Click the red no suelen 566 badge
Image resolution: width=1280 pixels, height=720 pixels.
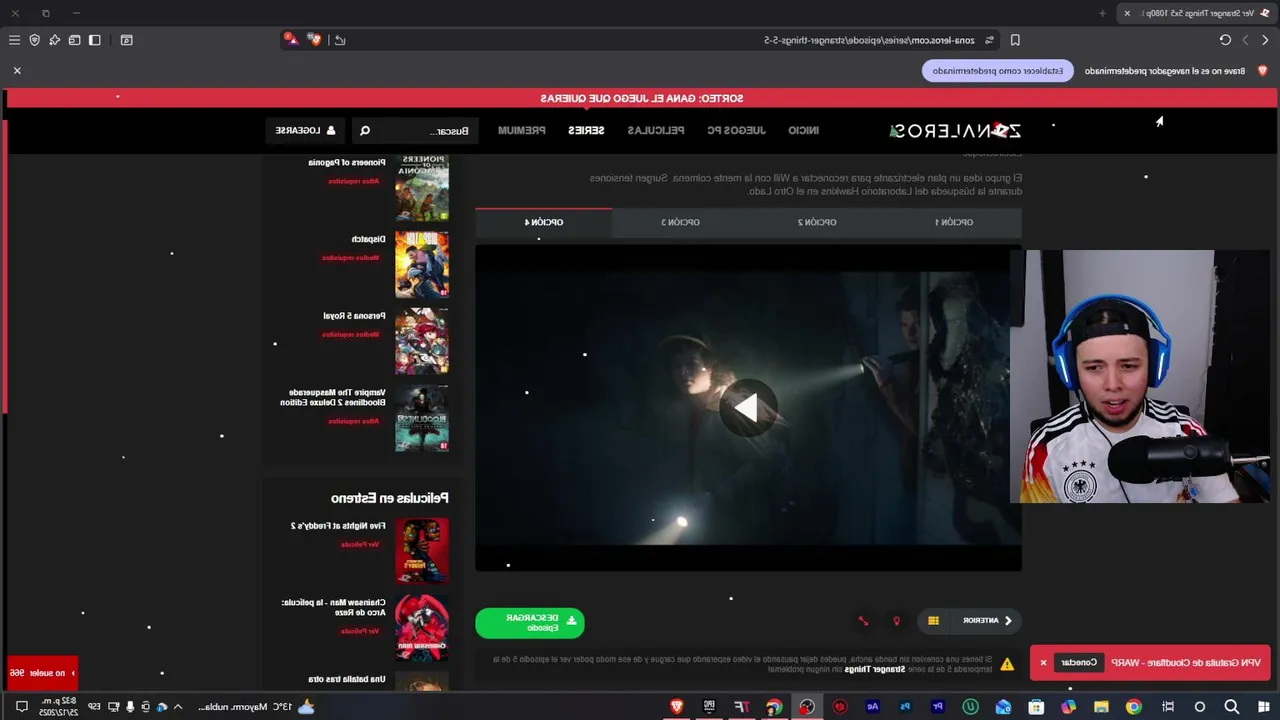pos(42,673)
